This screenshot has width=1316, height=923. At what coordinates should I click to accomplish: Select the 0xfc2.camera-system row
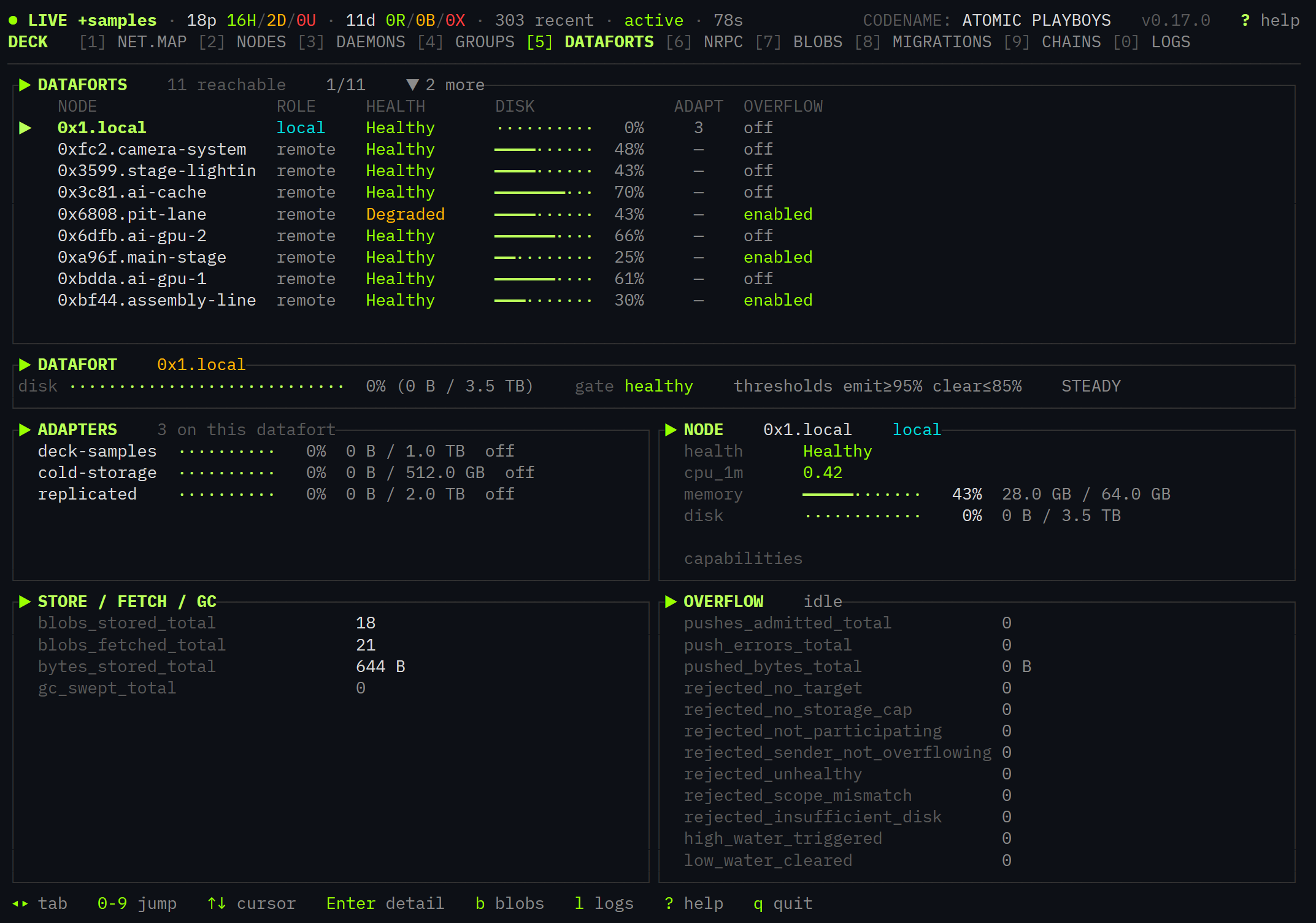click(x=654, y=149)
